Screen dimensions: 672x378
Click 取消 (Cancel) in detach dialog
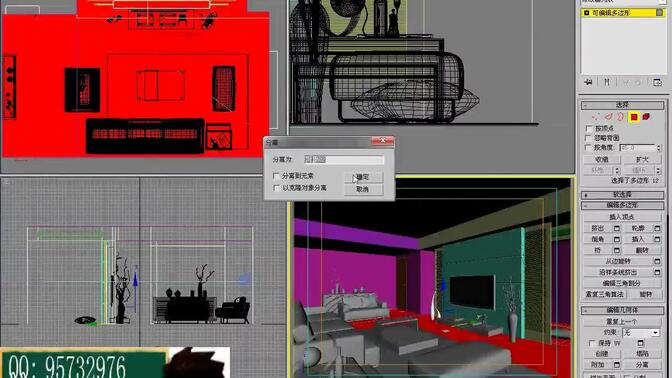point(363,189)
